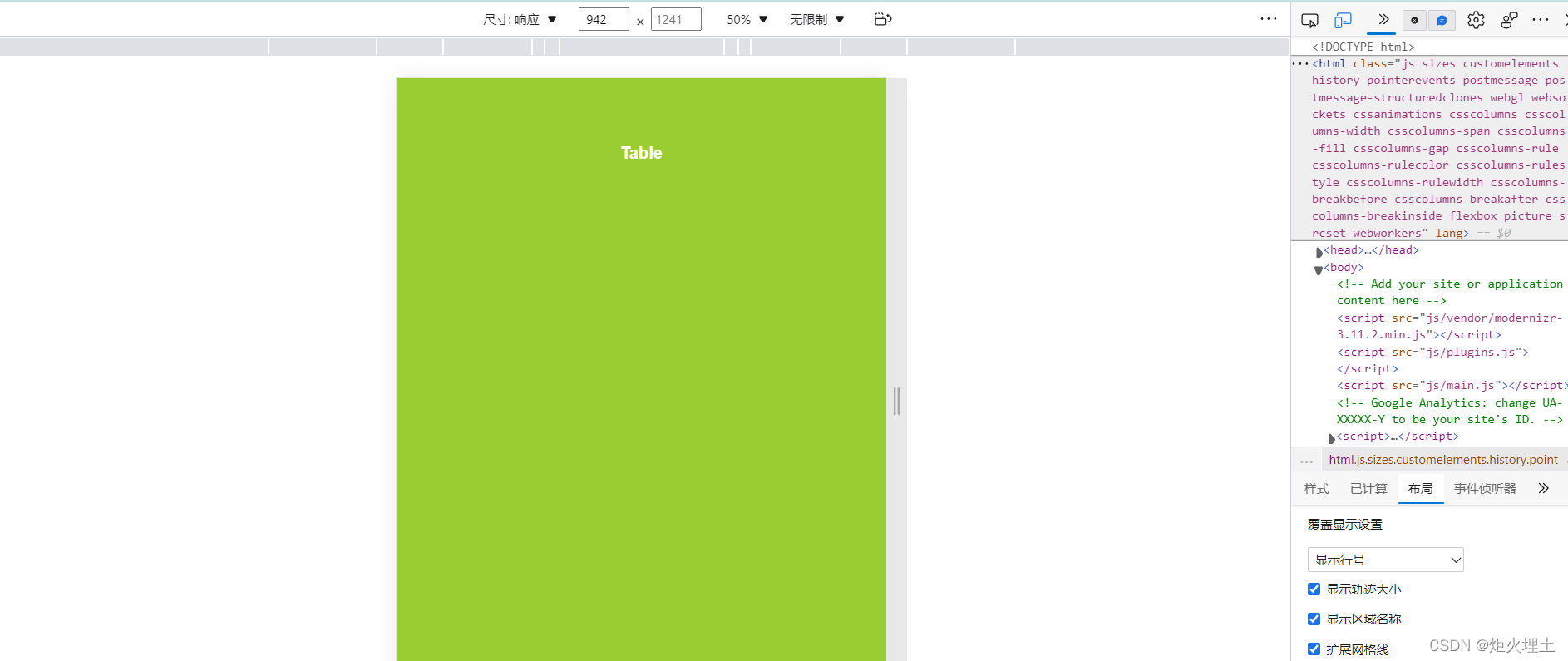Open the errors count badge
Screen dimensions: 1568x661
(1414, 20)
